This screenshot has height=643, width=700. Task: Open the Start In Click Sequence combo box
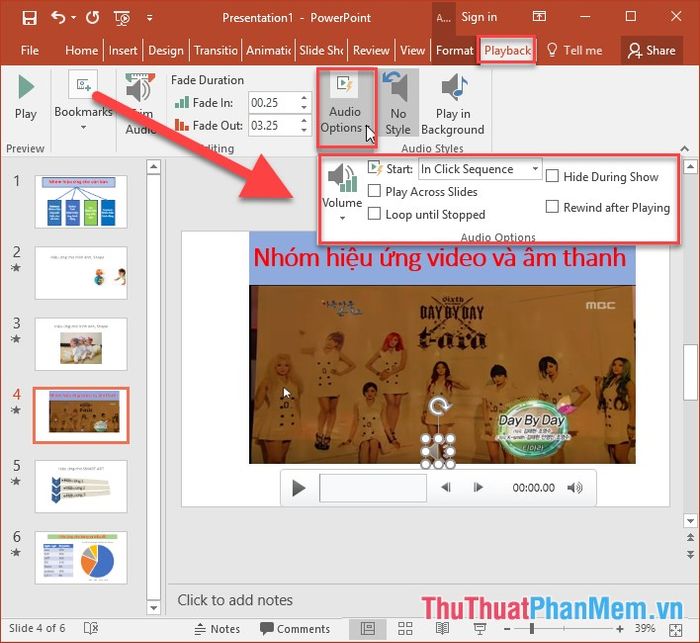pyautogui.click(x=480, y=169)
